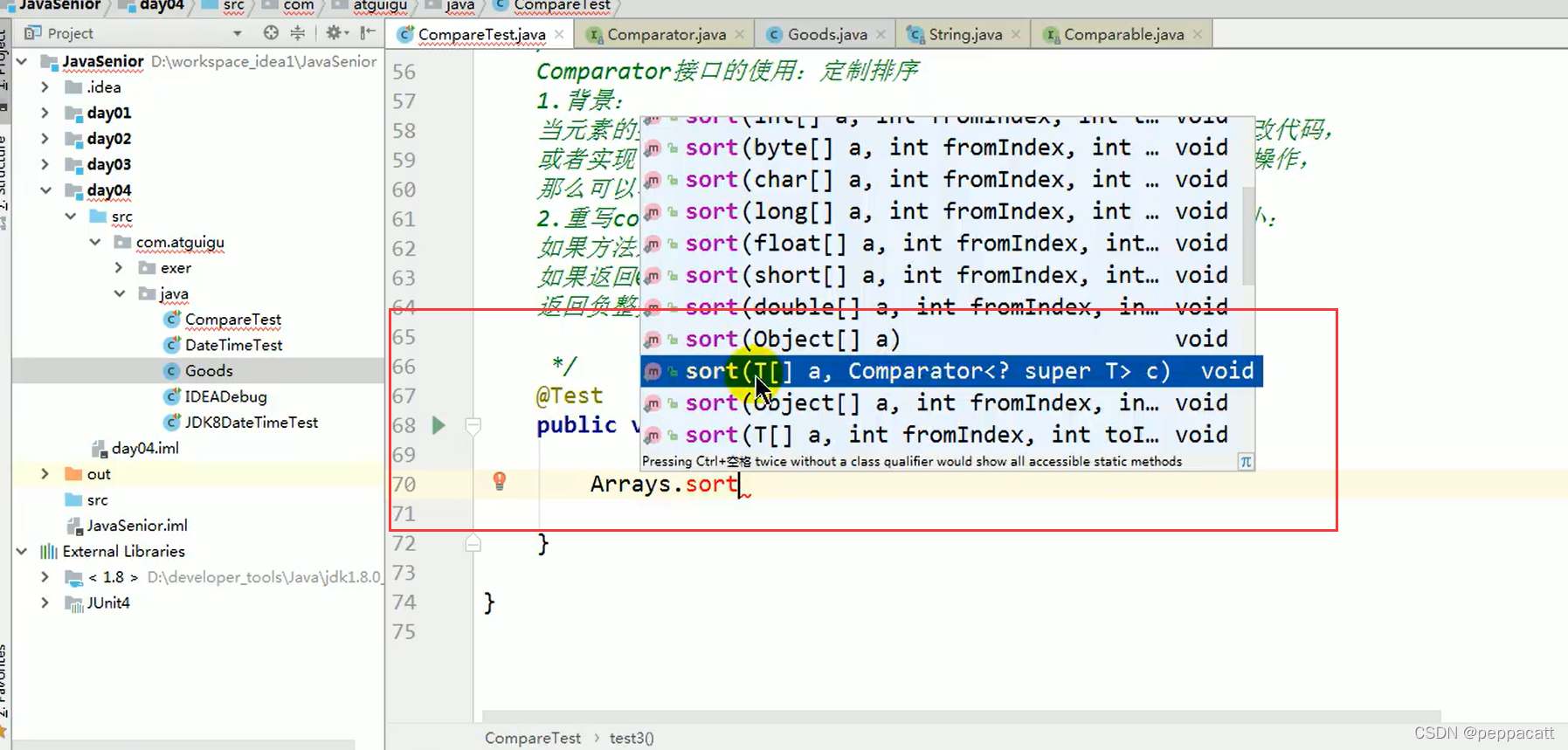Collapse the com.atguigu package
The height and width of the screenshot is (750, 1568).
pyautogui.click(x=94, y=242)
